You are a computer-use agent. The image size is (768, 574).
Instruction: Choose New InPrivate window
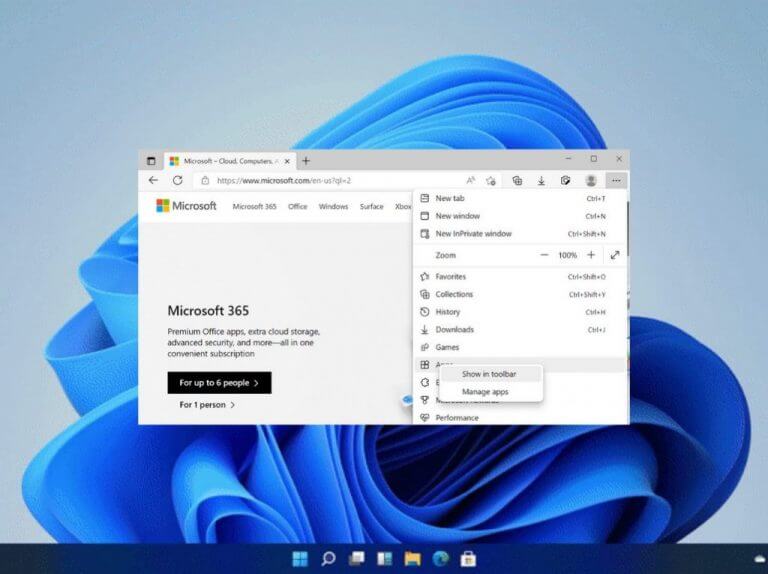(520, 234)
